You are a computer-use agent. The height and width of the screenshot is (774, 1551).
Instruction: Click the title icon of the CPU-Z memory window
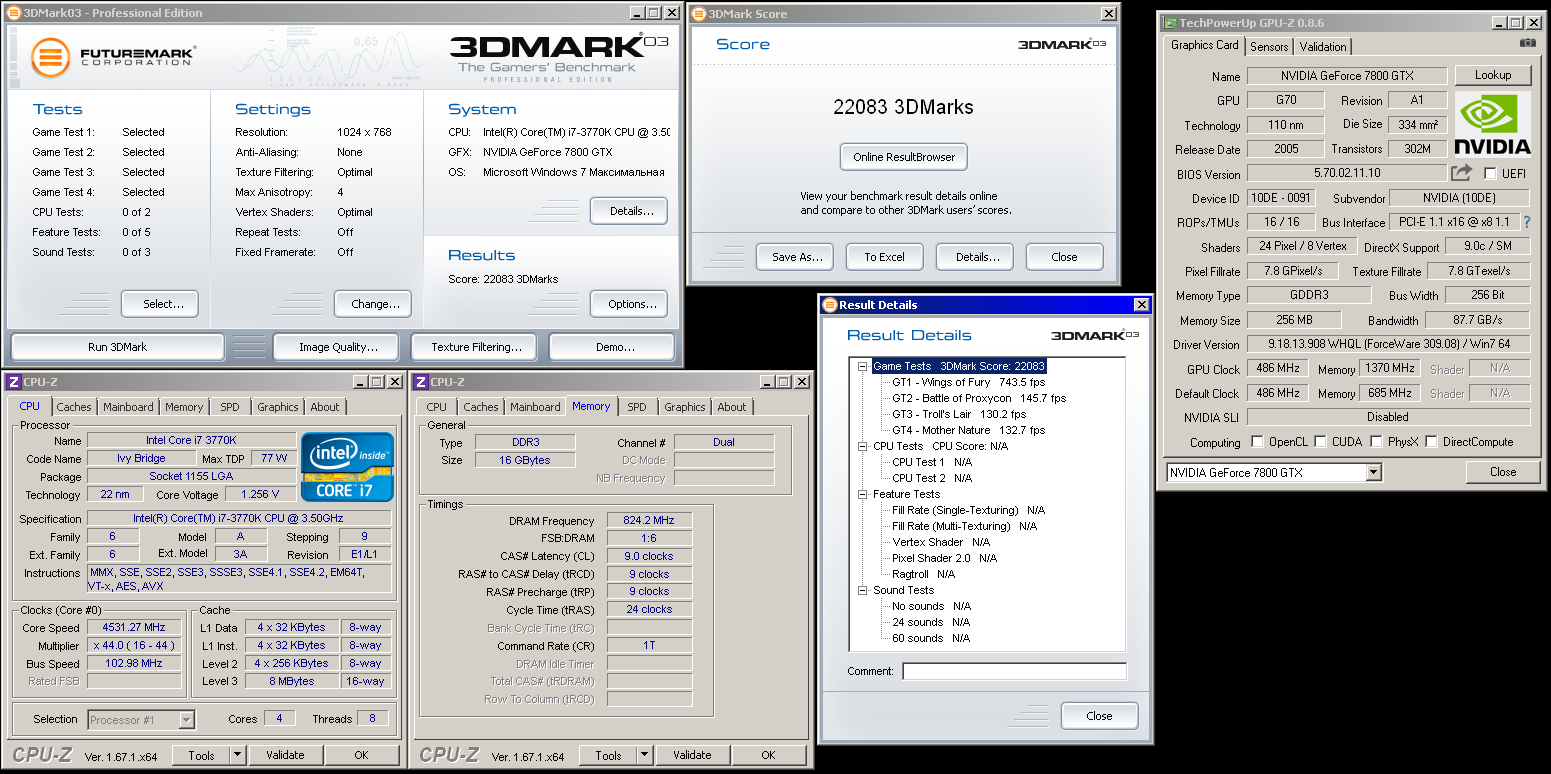421,382
